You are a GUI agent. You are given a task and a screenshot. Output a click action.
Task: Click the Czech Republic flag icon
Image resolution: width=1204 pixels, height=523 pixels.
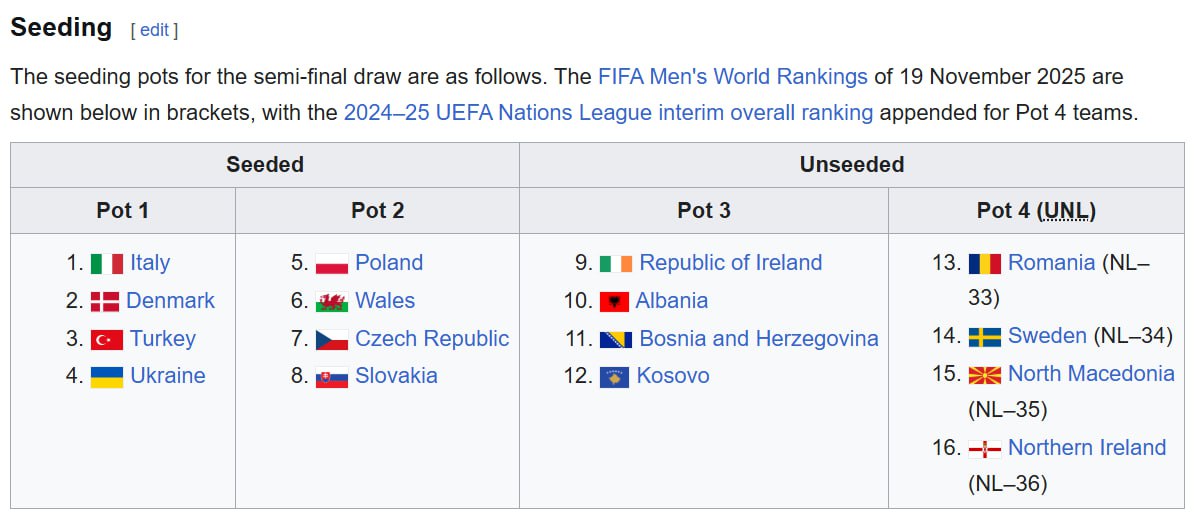[332, 340]
